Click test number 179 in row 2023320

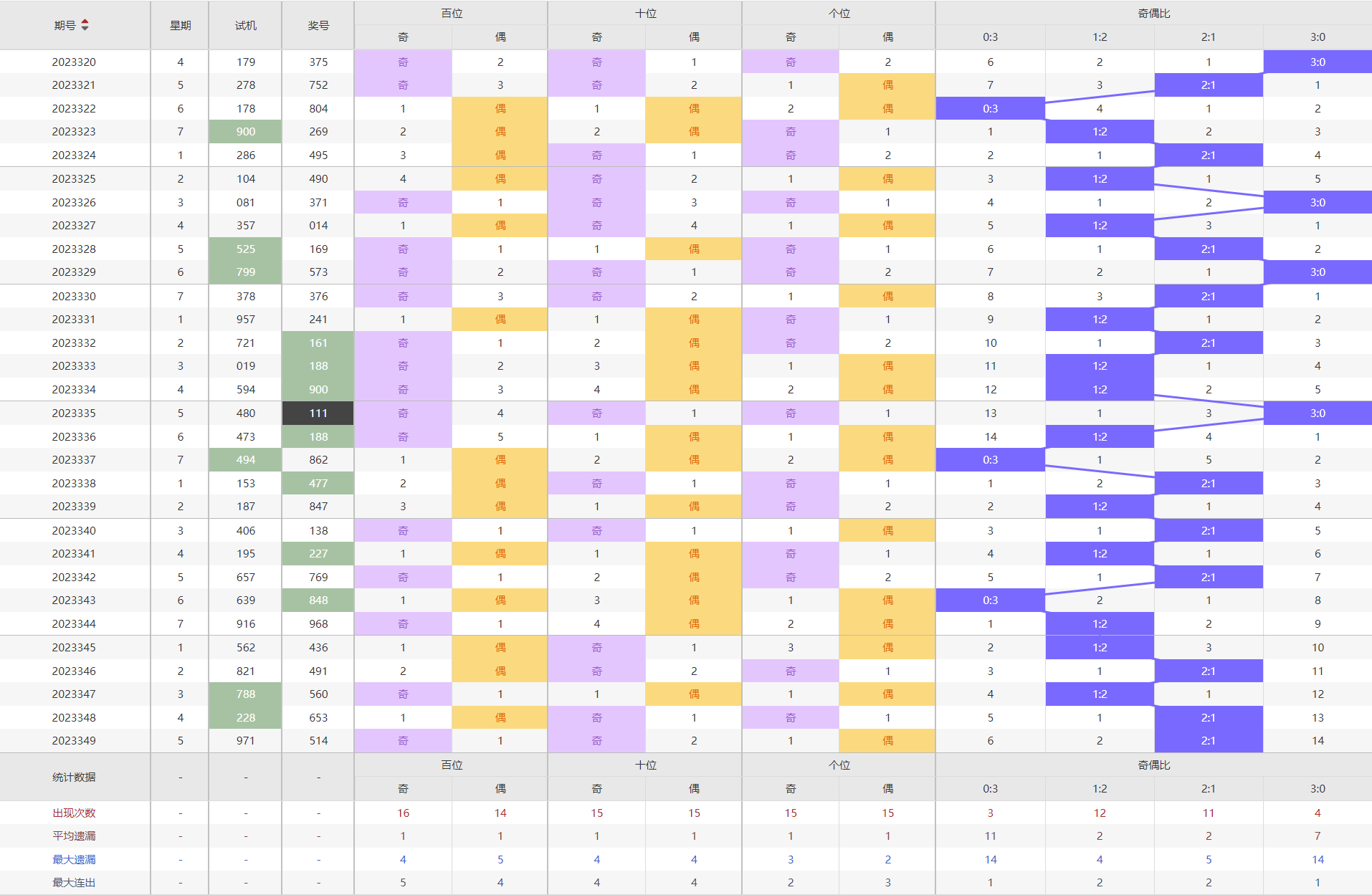(246, 62)
